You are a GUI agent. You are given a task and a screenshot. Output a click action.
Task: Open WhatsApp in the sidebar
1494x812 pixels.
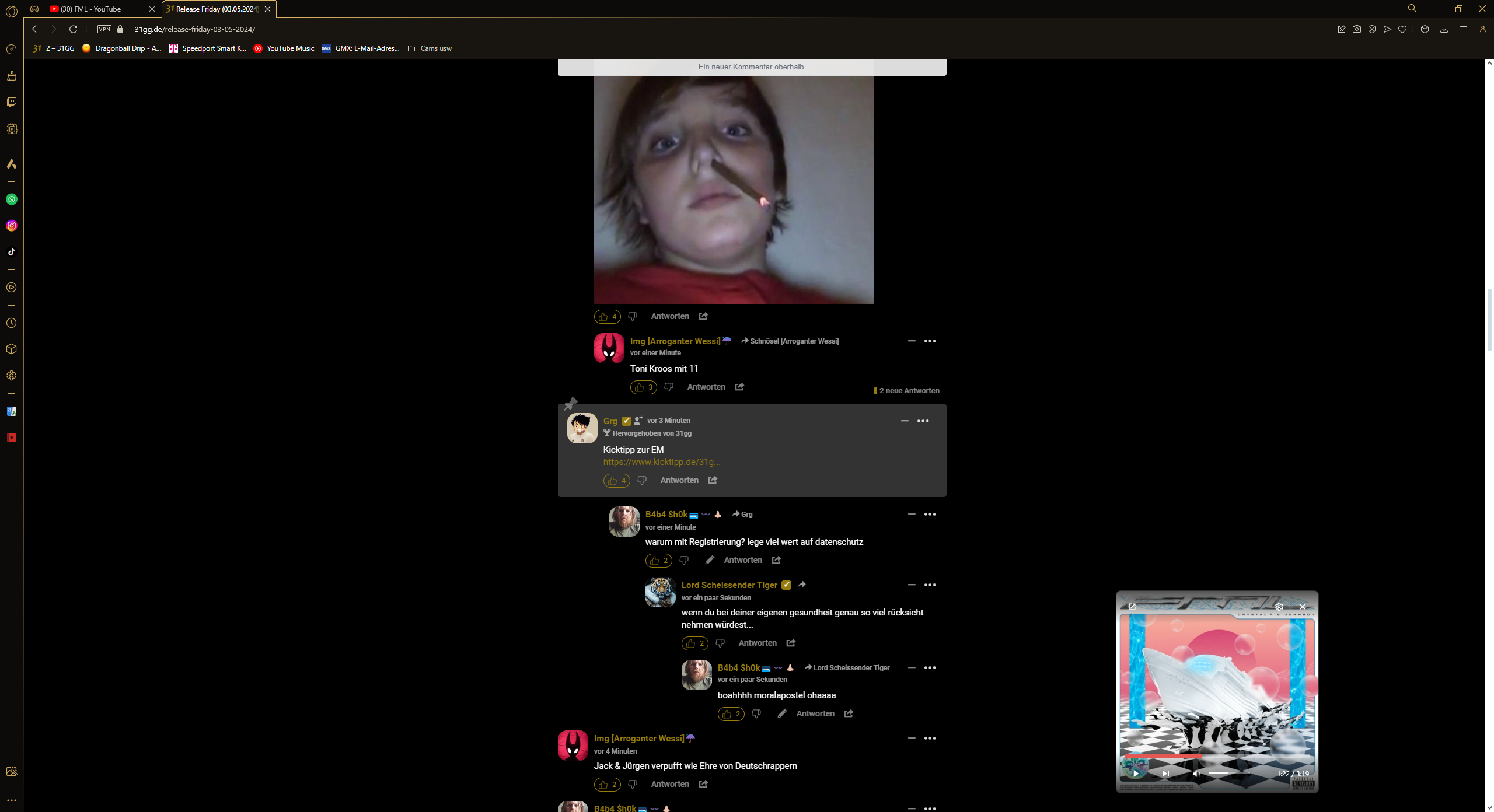[x=12, y=199]
